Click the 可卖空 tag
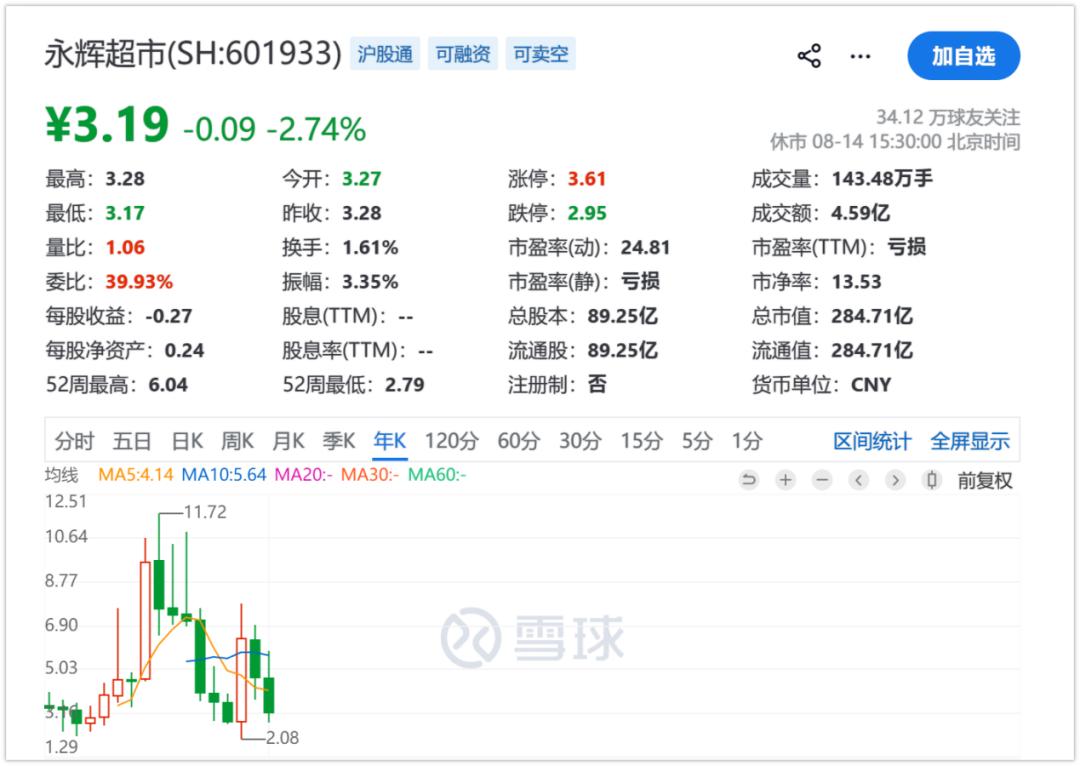 (541, 54)
